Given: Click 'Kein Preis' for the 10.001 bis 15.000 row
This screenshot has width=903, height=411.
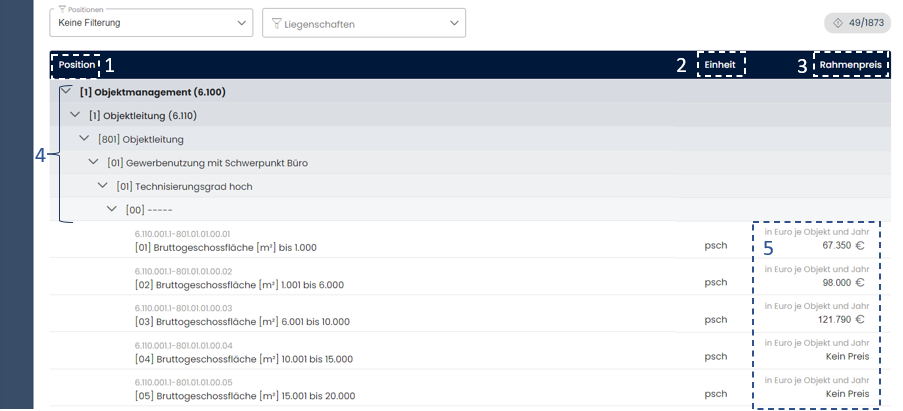Looking at the screenshot, I should pyautogui.click(x=847, y=356).
